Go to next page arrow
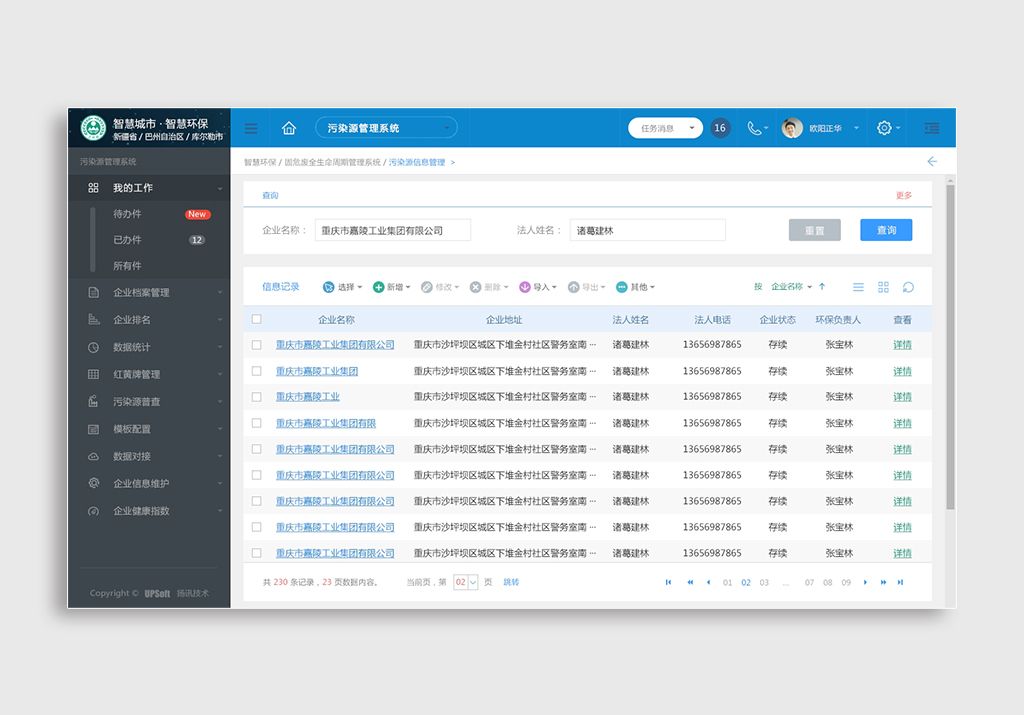This screenshot has width=1024, height=715. (865, 582)
